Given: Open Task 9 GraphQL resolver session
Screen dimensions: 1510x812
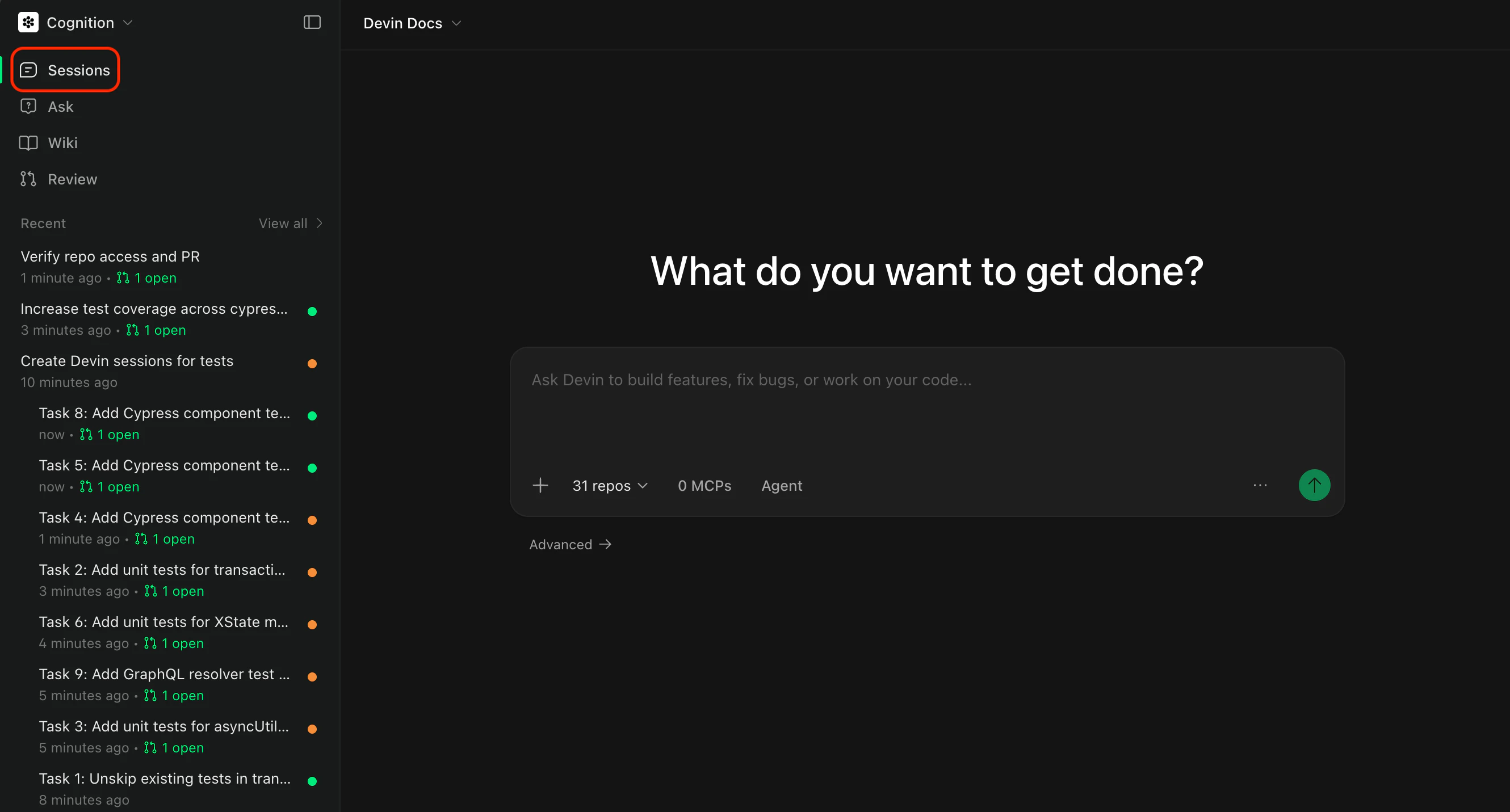Looking at the screenshot, I should 164,674.
